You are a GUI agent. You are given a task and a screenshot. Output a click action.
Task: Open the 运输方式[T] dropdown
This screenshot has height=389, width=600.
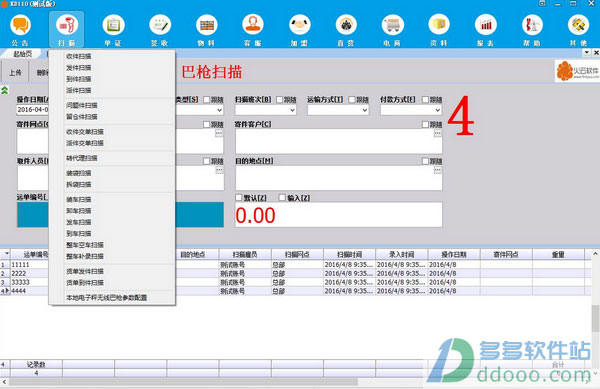pos(365,110)
